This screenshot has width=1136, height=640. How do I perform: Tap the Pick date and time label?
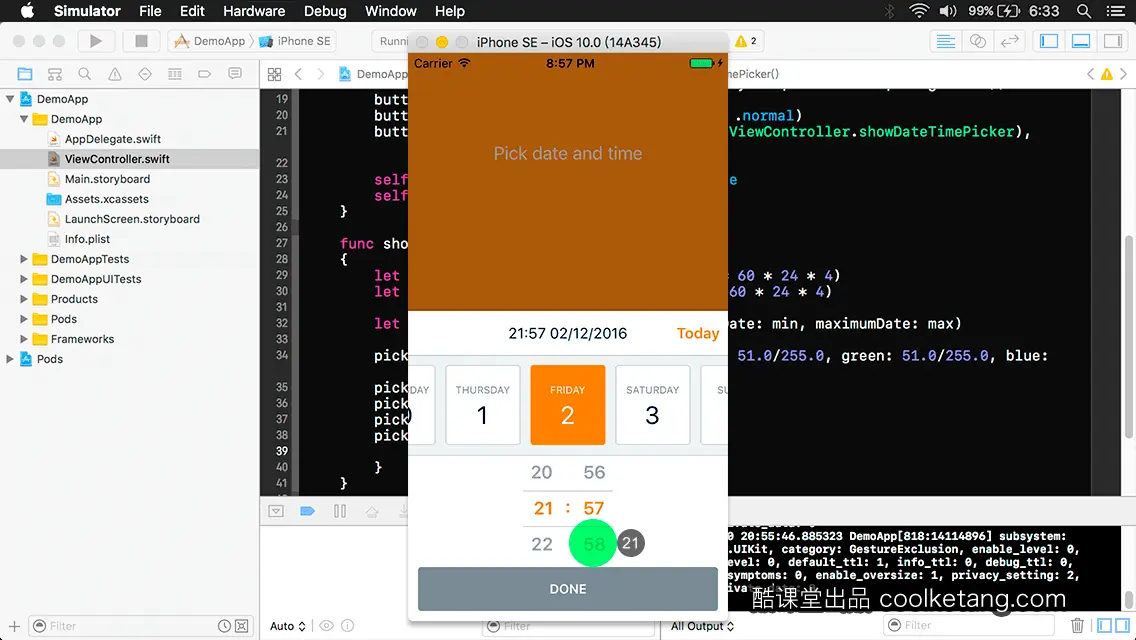[568, 153]
